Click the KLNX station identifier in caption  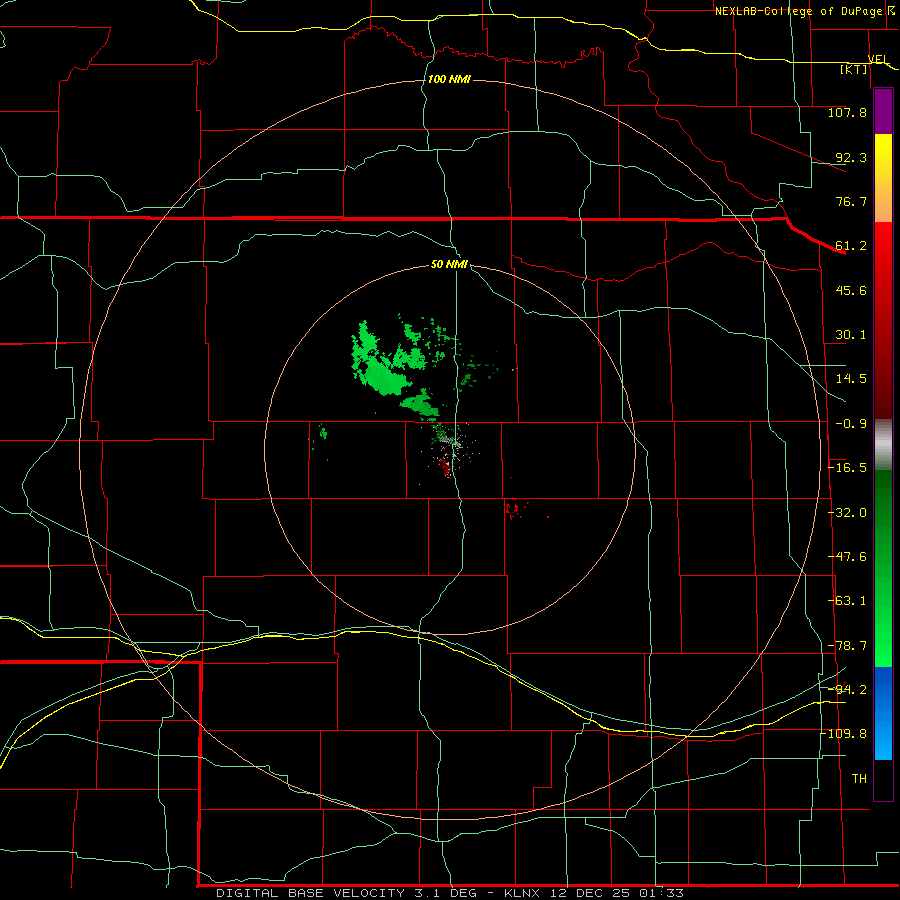[522, 893]
